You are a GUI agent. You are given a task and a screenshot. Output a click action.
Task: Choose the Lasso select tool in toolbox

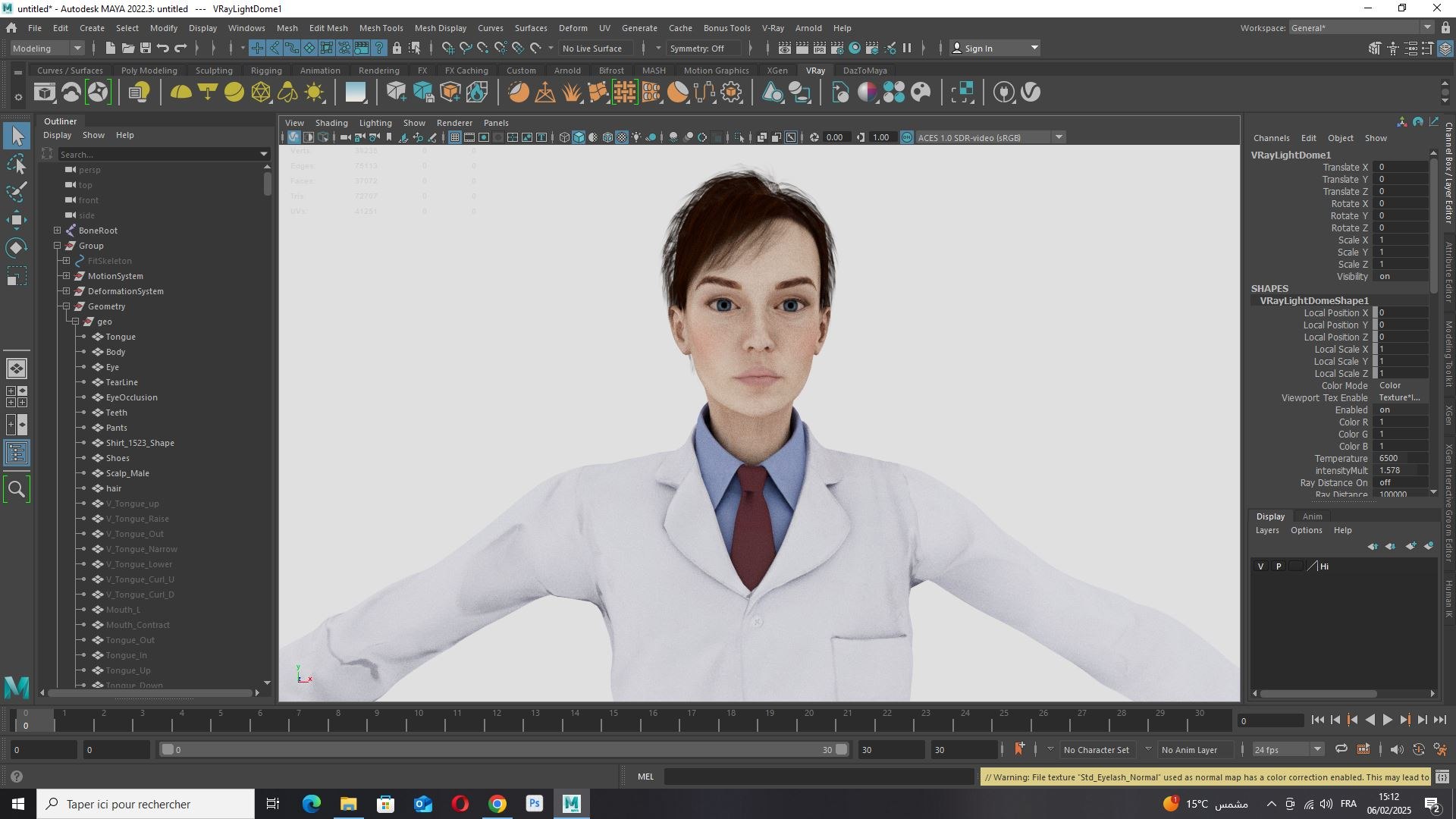[17, 165]
